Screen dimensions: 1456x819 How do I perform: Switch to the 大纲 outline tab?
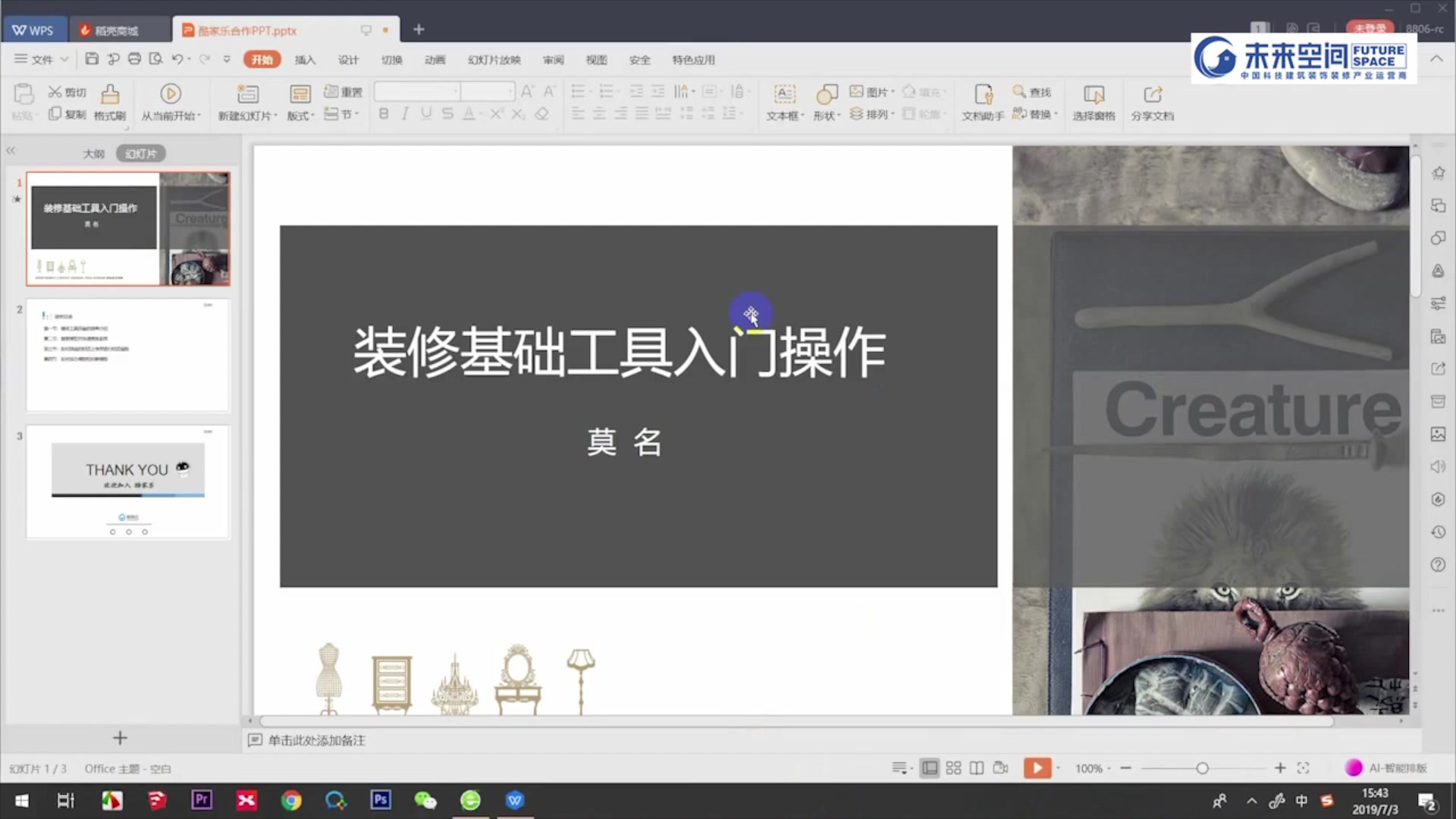coord(94,154)
